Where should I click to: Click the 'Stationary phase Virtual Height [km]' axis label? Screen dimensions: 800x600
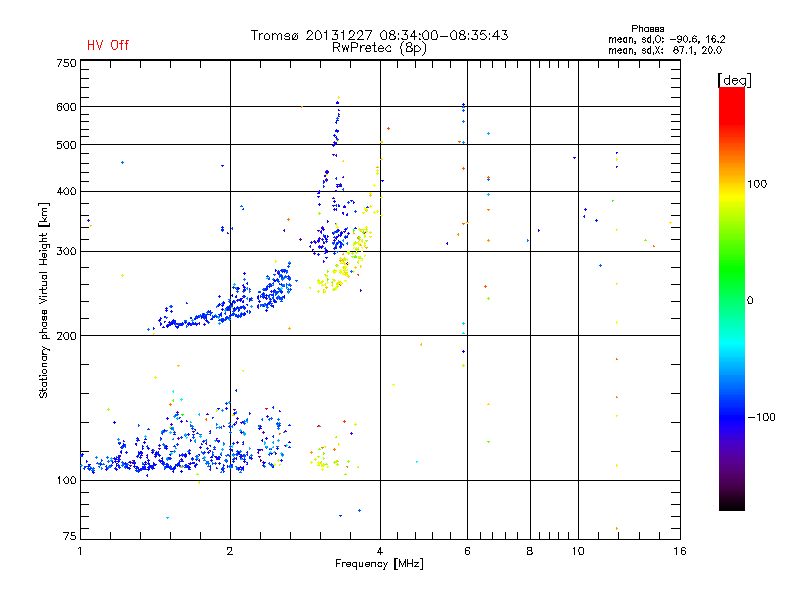43,300
